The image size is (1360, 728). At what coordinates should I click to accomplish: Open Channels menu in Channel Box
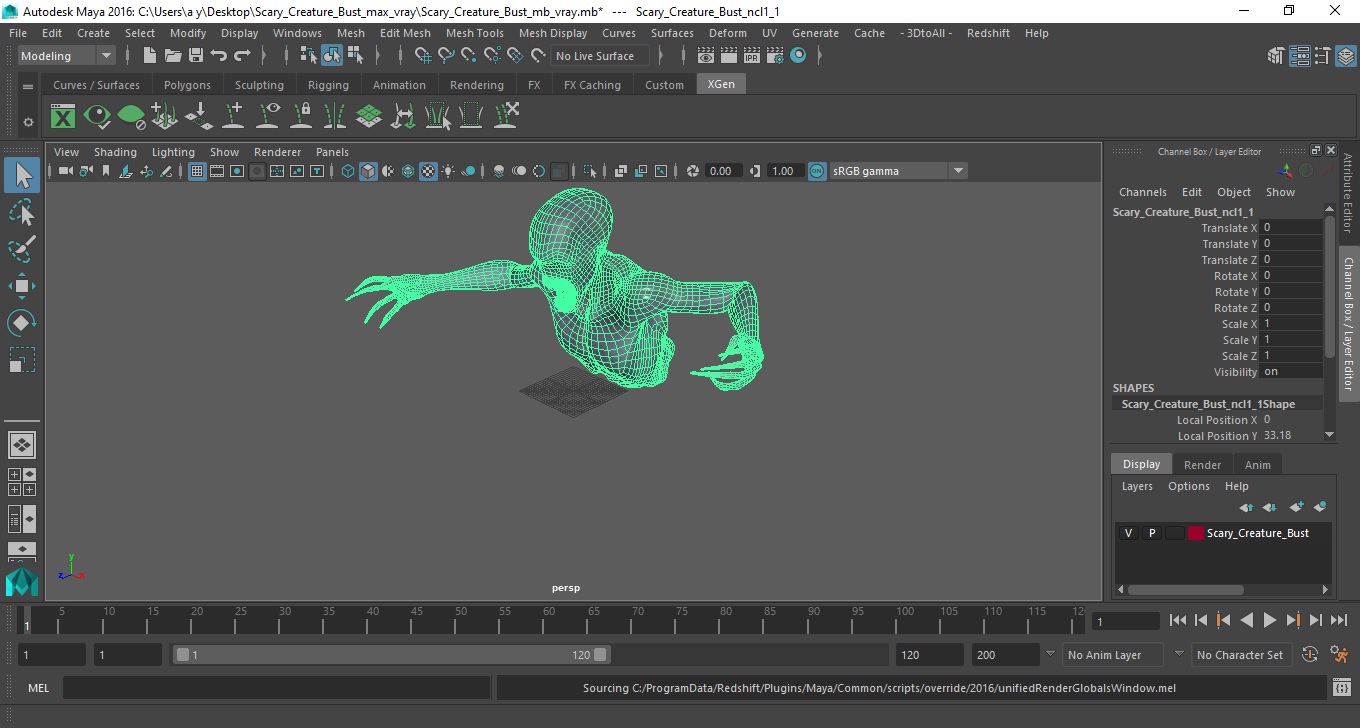coord(1142,192)
